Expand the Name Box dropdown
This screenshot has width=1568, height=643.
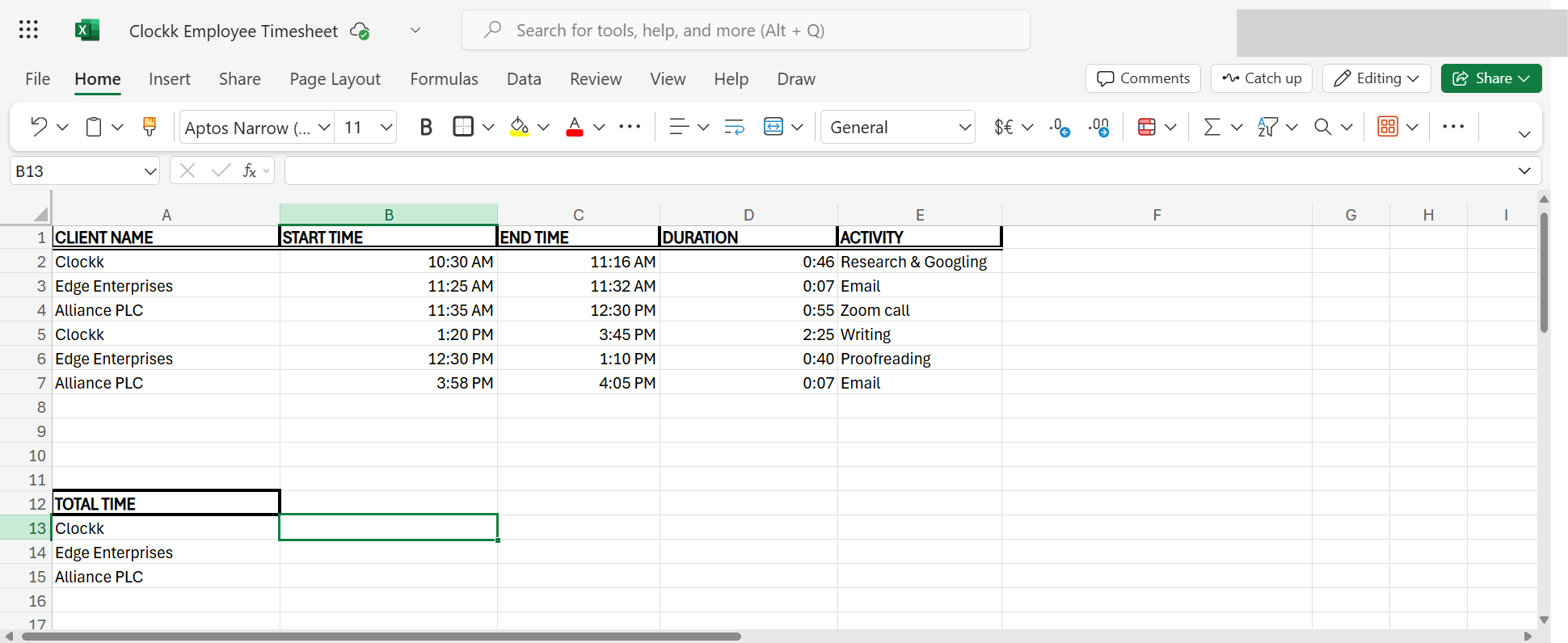click(x=150, y=171)
